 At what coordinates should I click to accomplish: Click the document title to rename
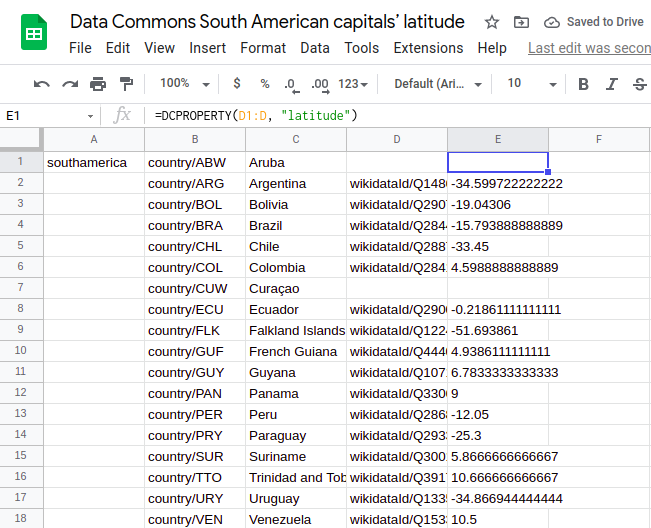tap(267, 22)
